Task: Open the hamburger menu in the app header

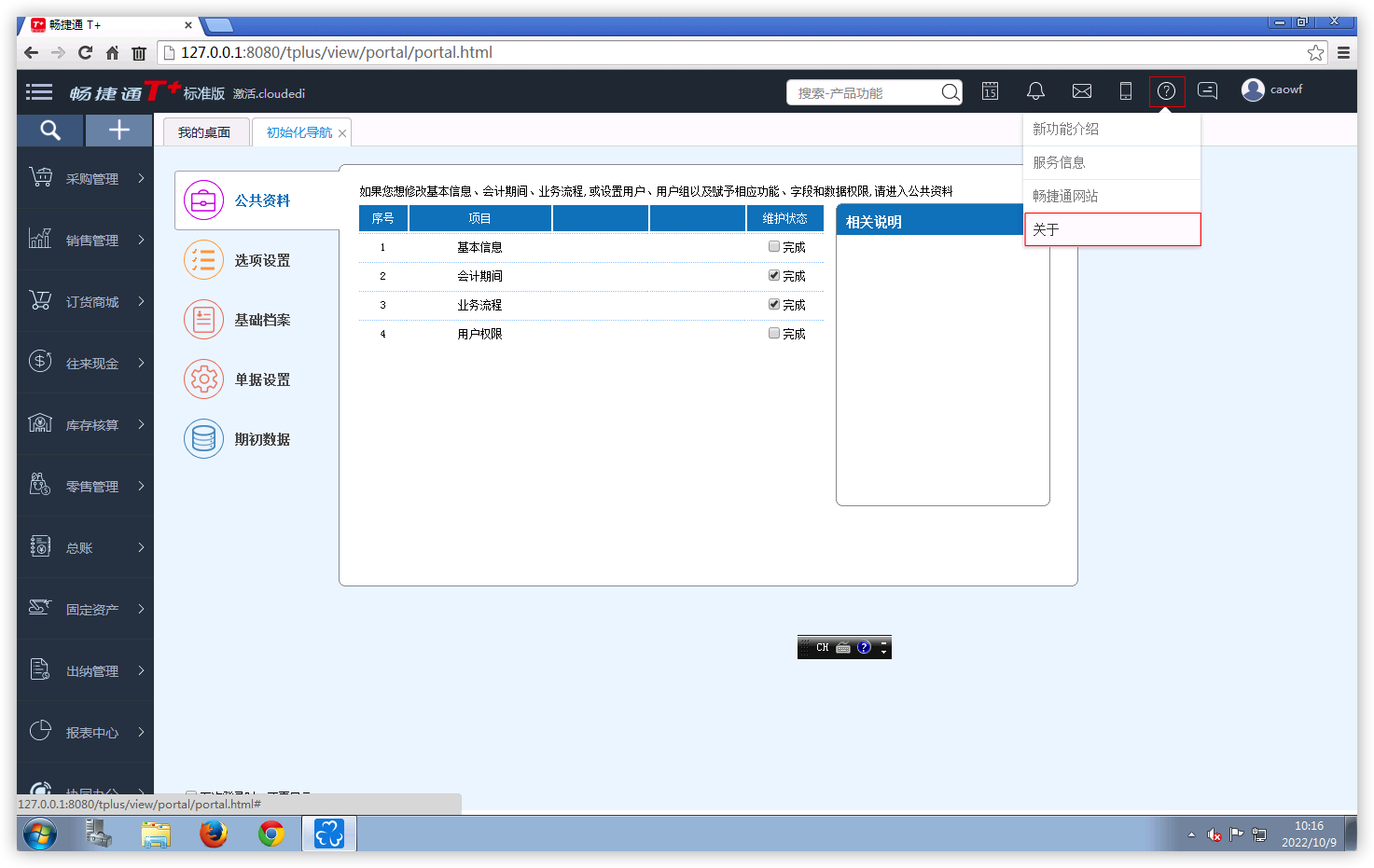Action: 39,91
